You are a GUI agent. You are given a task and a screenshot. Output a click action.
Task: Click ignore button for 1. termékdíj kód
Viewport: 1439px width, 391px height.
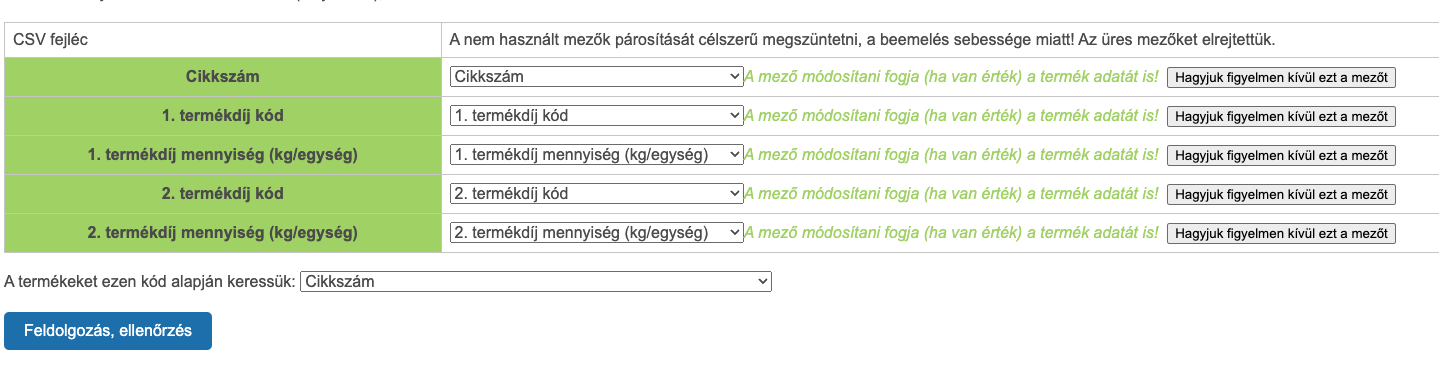(1281, 116)
